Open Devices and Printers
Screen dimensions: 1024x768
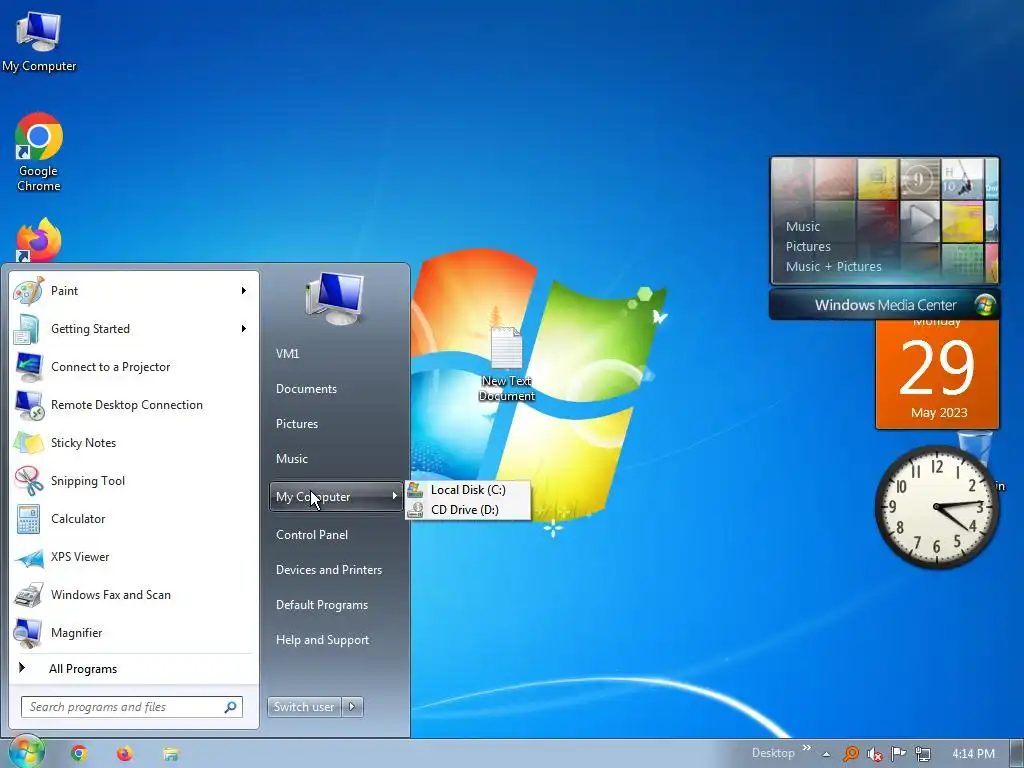[x=328, y=570]
